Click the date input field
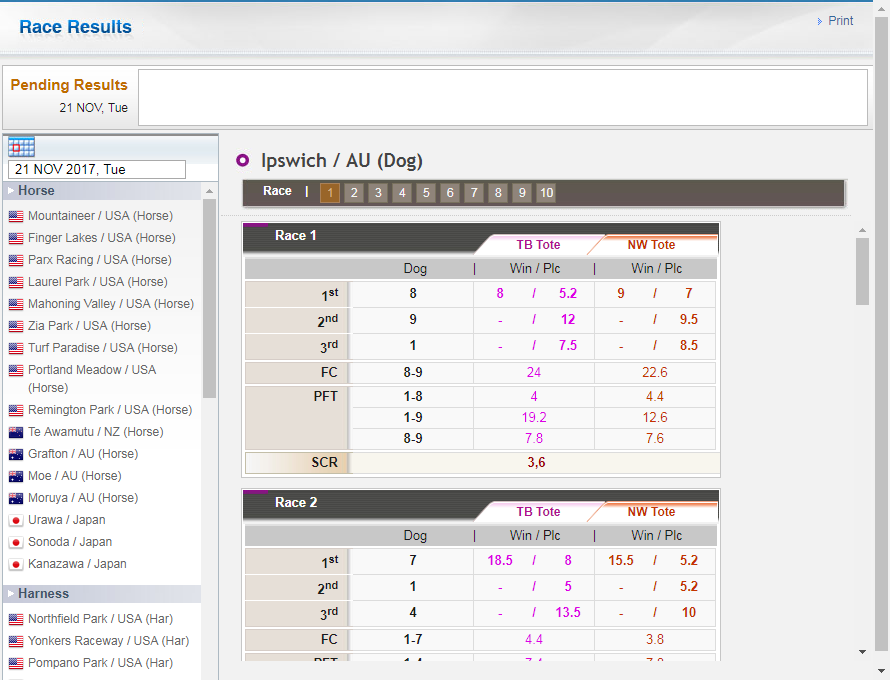 coord(97,170)
